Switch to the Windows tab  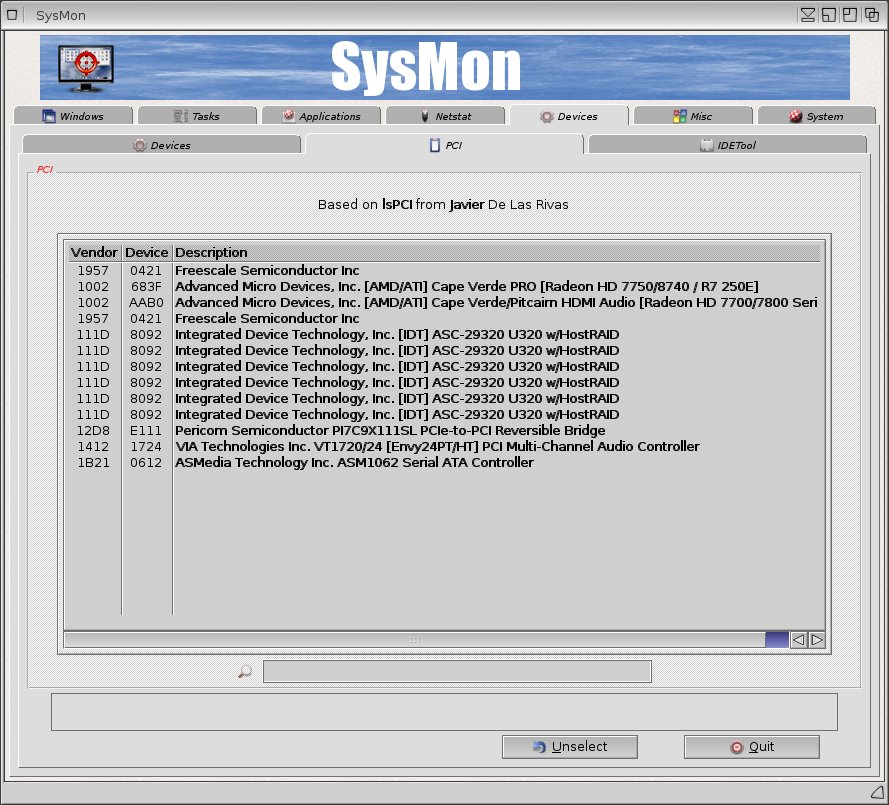[x=73, y=116]
